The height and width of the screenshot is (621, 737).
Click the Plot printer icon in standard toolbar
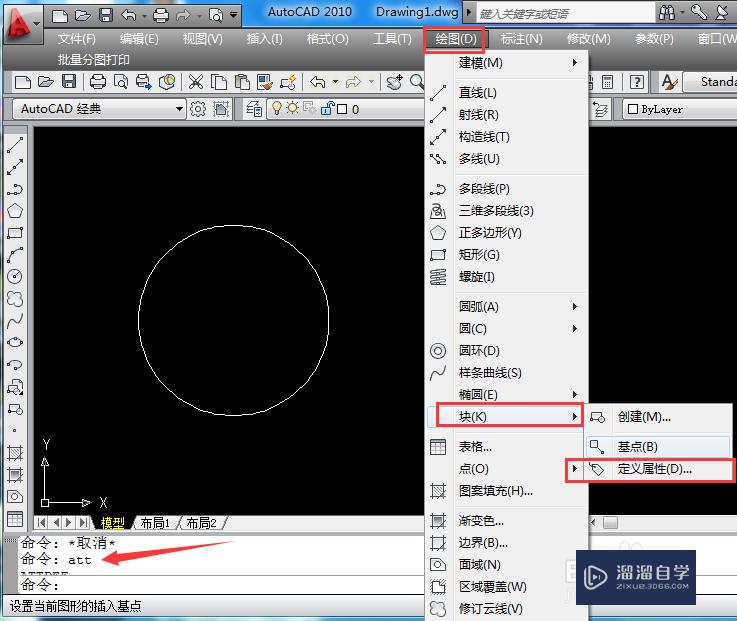97,82
